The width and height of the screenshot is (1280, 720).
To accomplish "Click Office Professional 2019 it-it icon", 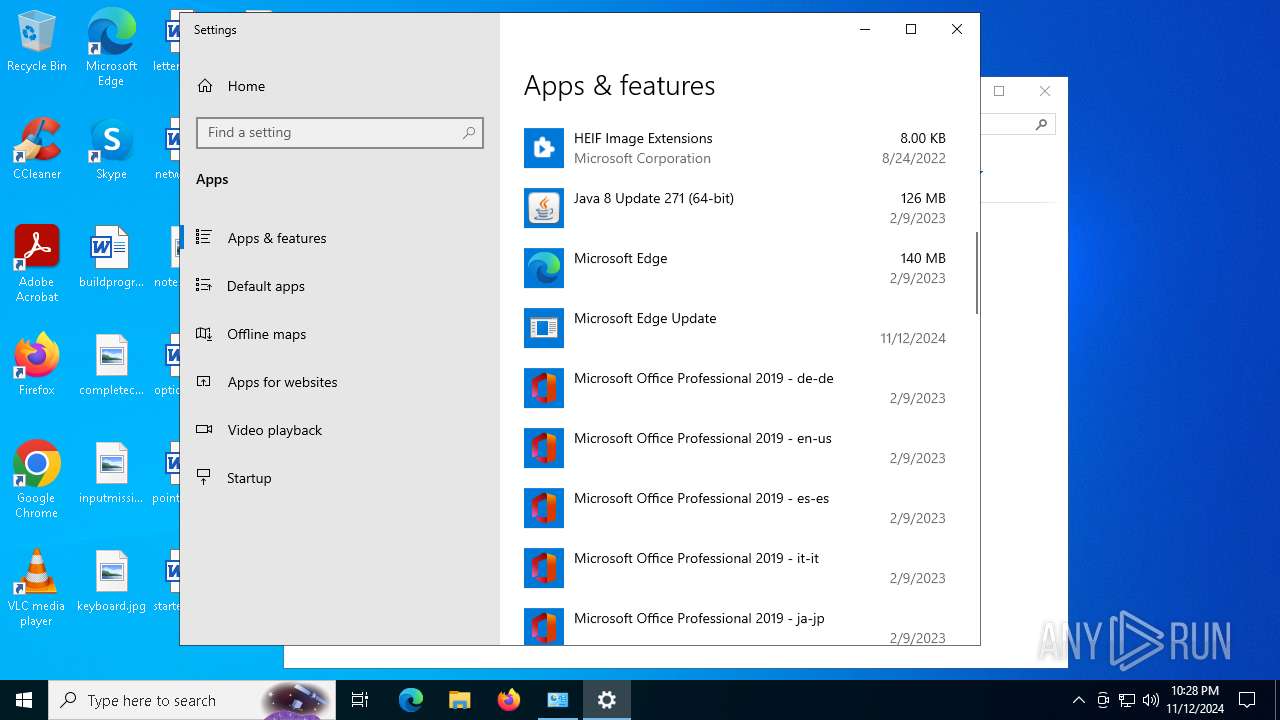I will (x=544, y=568).
